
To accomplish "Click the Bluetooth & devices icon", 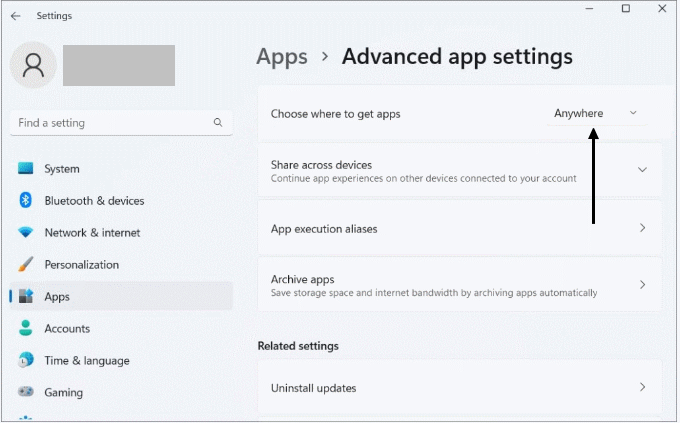I will coord(26,201).
